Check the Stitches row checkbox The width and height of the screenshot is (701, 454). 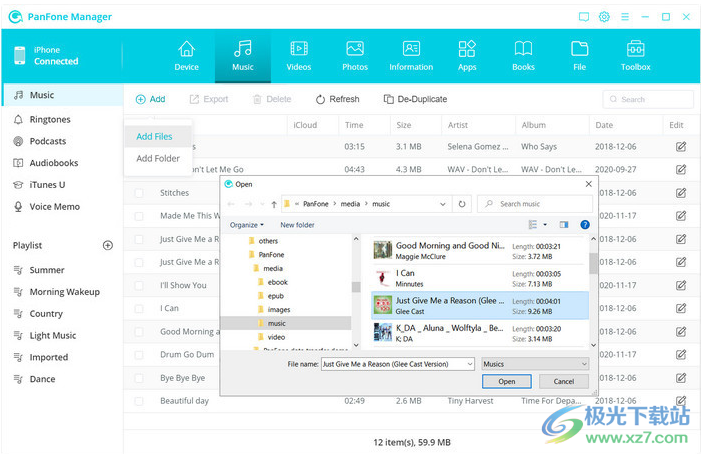[139, 193]
